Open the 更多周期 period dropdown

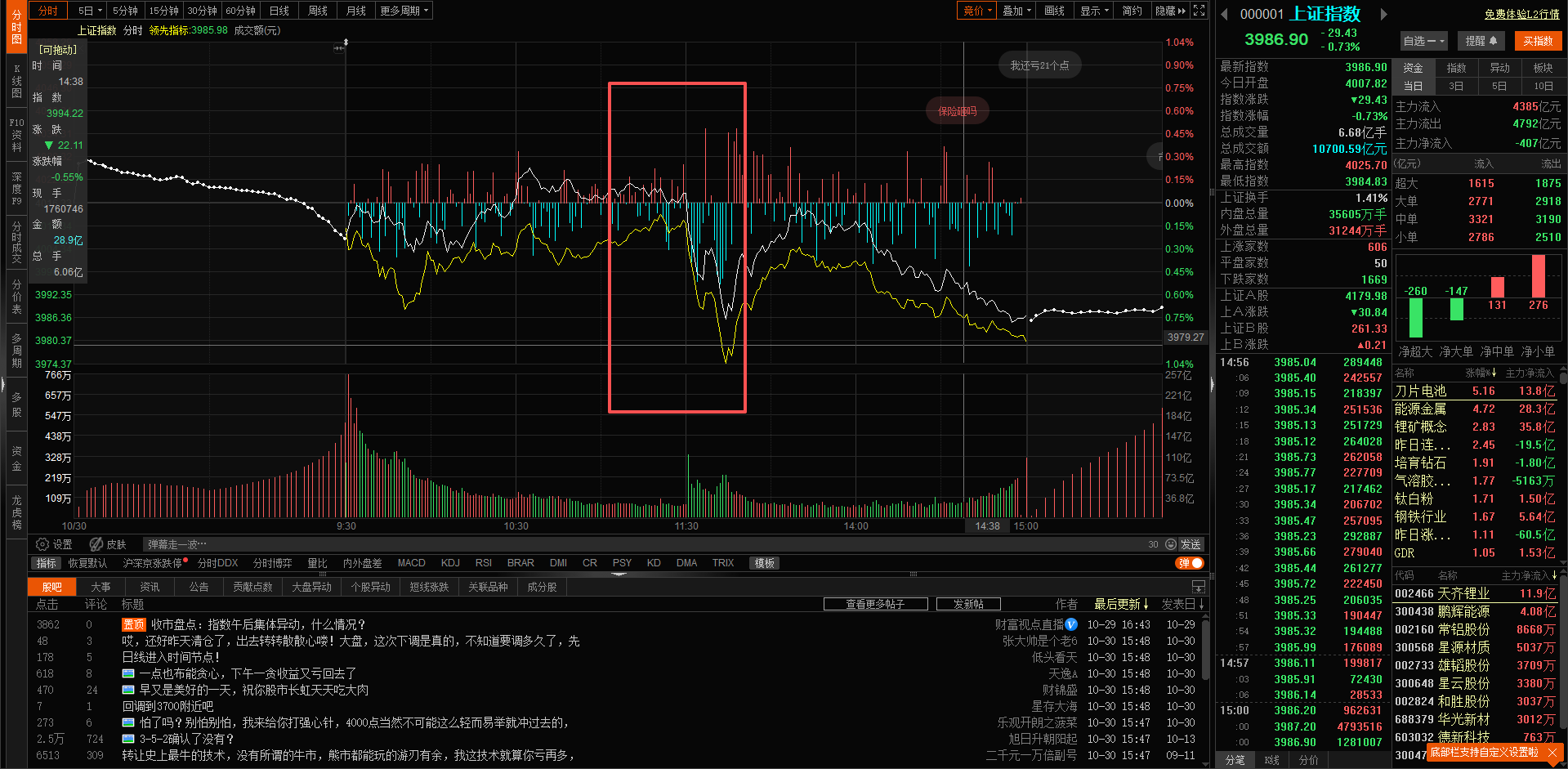404,11
